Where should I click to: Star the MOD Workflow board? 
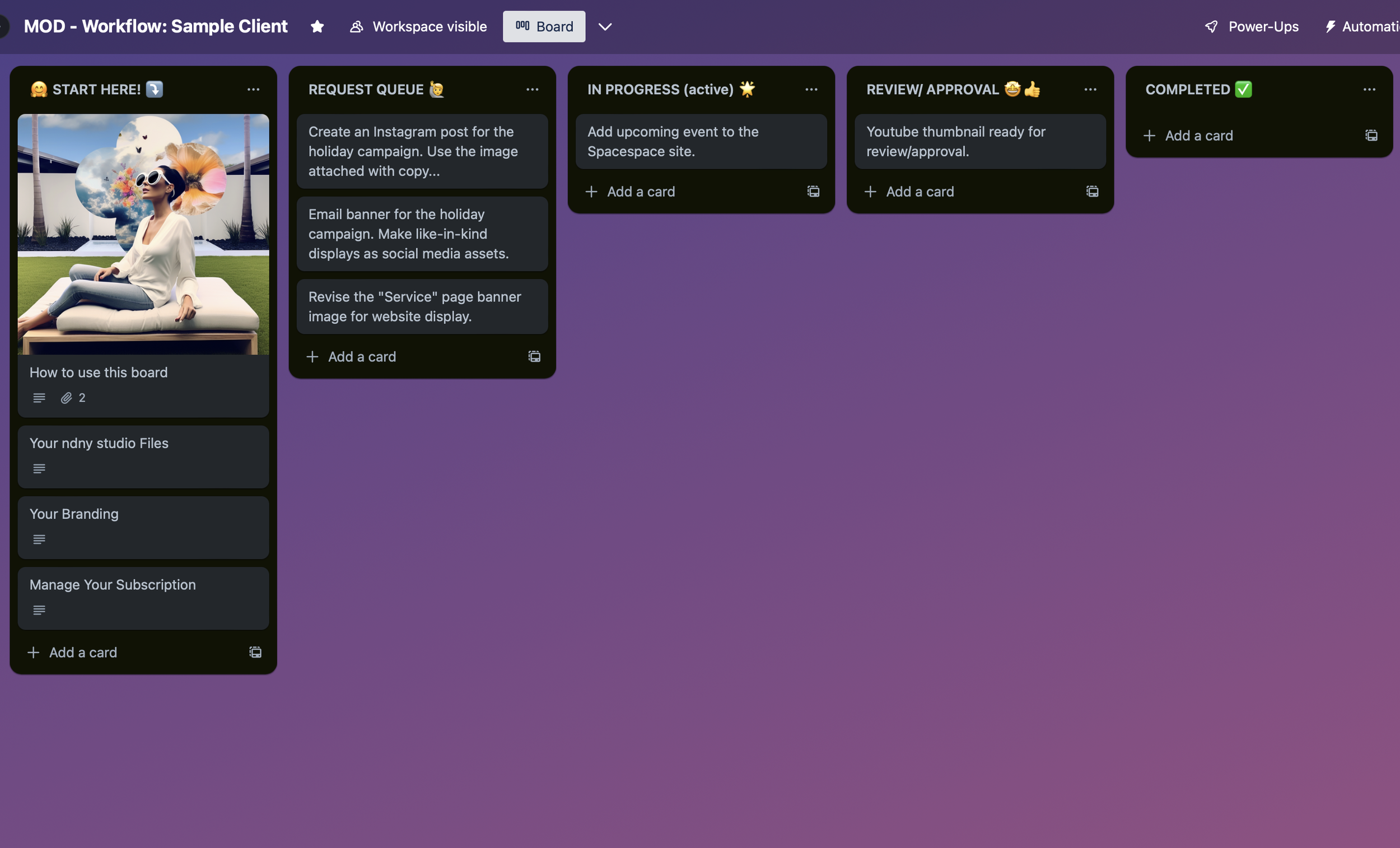pos(317,27)
